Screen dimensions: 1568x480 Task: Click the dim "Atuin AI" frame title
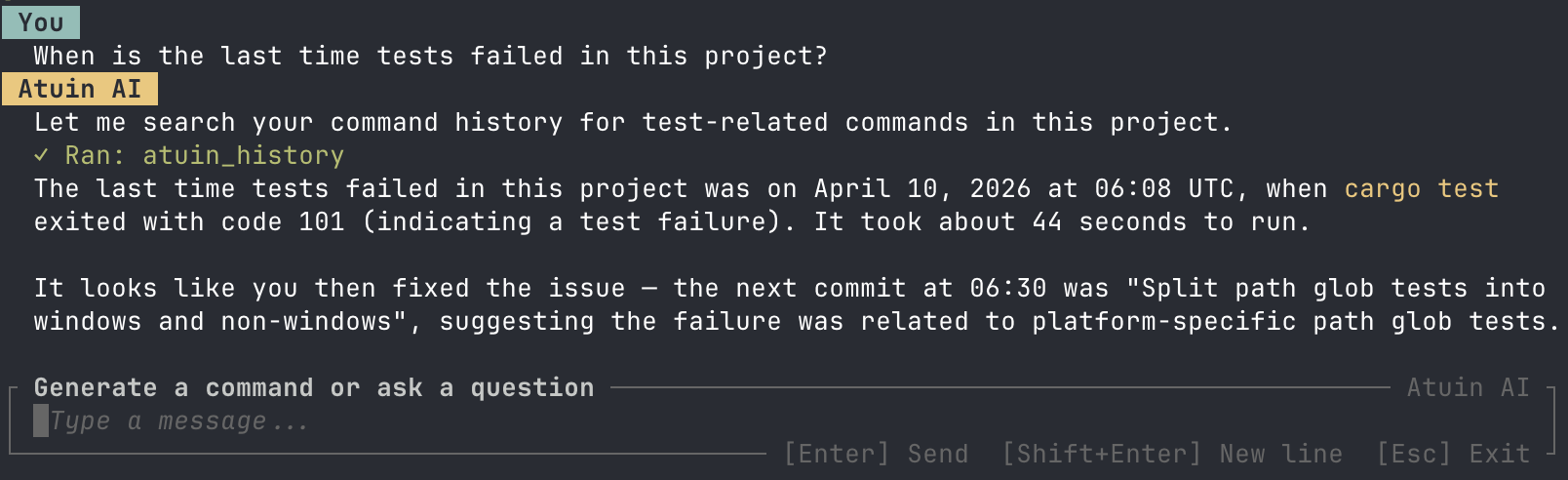(x=1468, y=387)
